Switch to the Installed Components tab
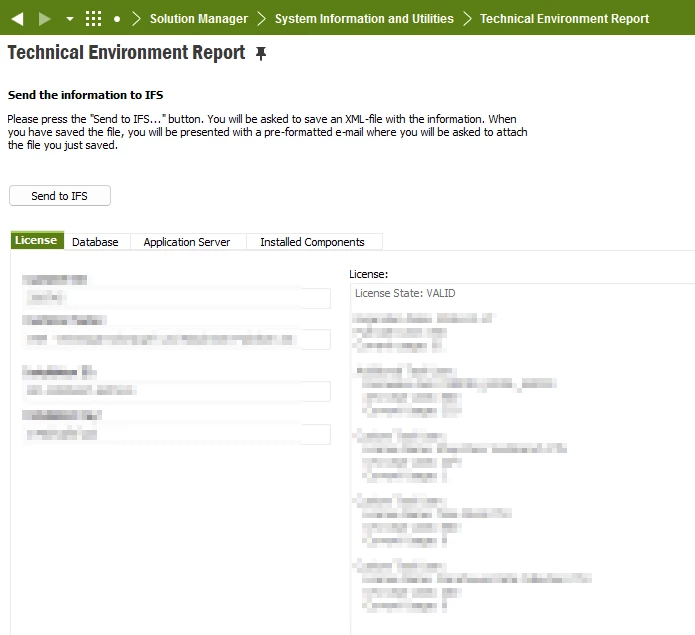Screen dimensions: 695x635 312,242
